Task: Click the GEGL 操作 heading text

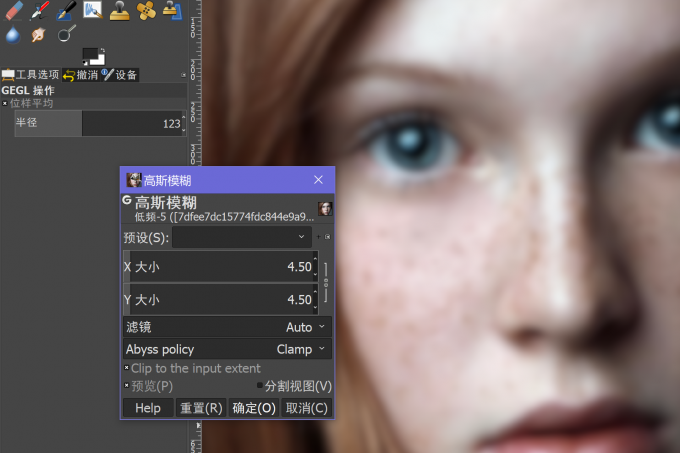Action: tap(28, 90)
